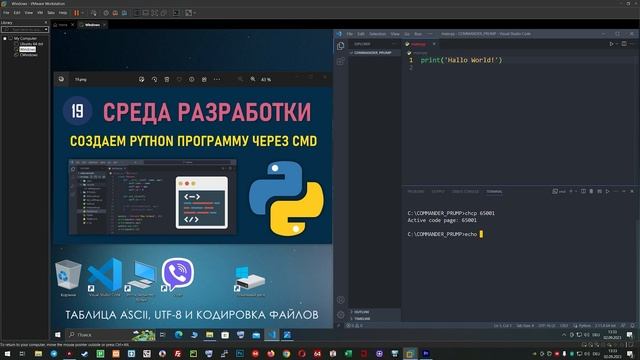Open the VS Code View menu

click(x=395, y=34)
